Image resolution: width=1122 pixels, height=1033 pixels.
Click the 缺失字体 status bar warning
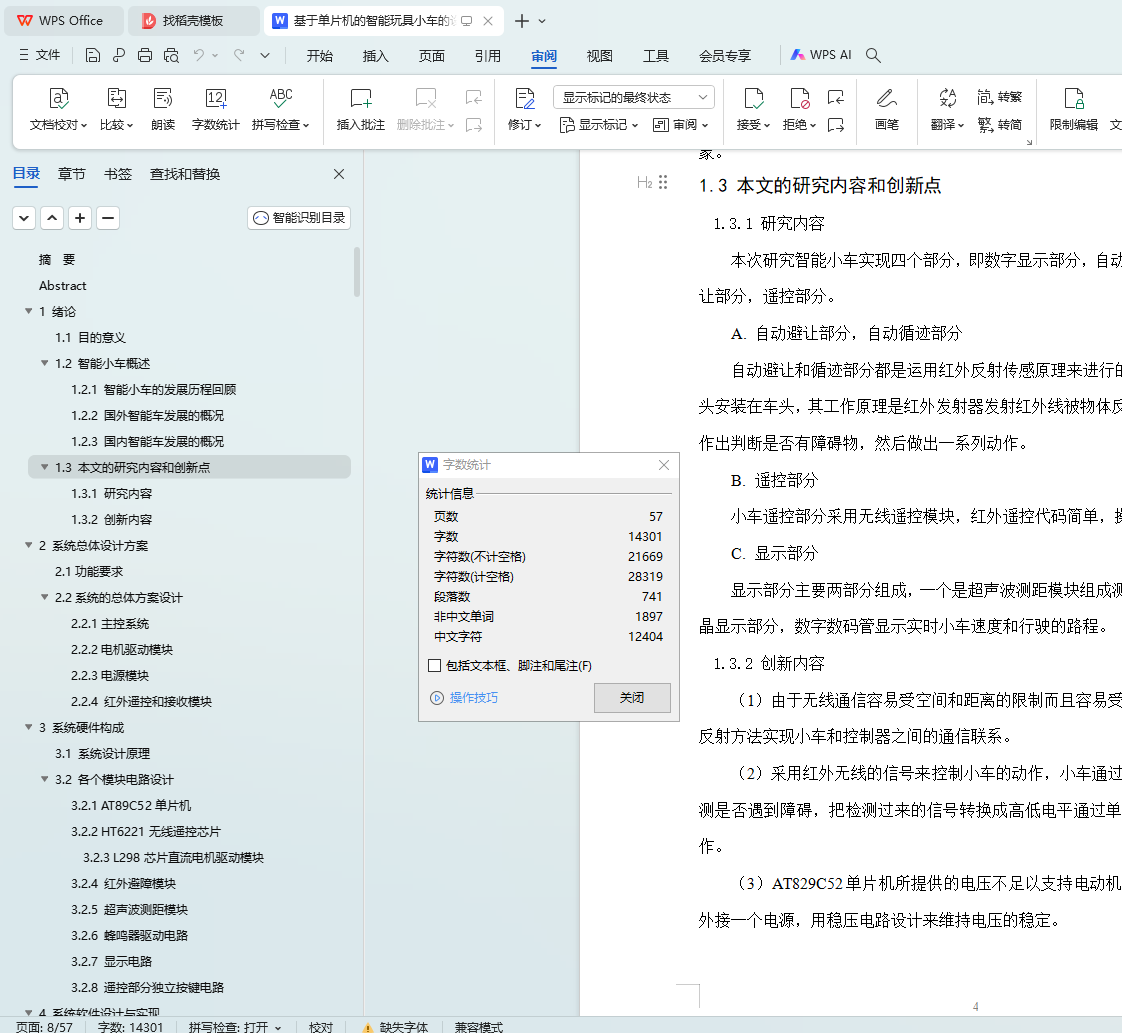(395, 1027)
